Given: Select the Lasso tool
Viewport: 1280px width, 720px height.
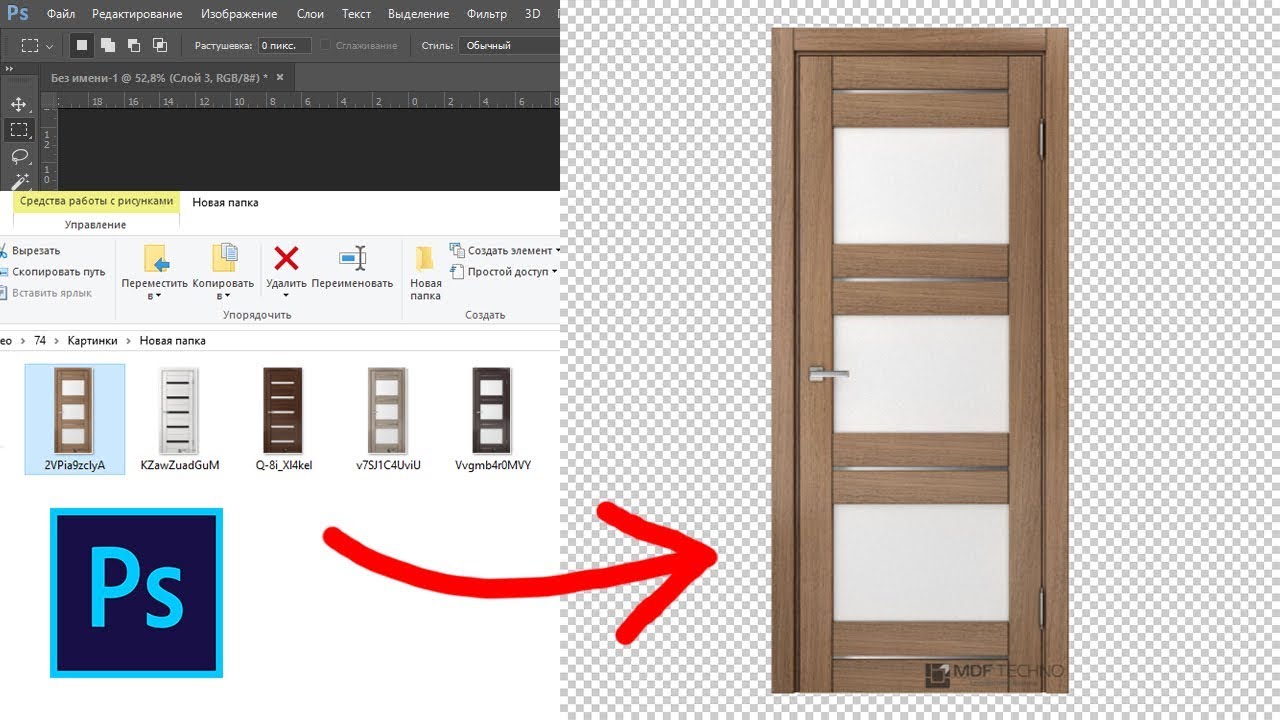Looking at the screenshot, I should [x=18, y=157].
